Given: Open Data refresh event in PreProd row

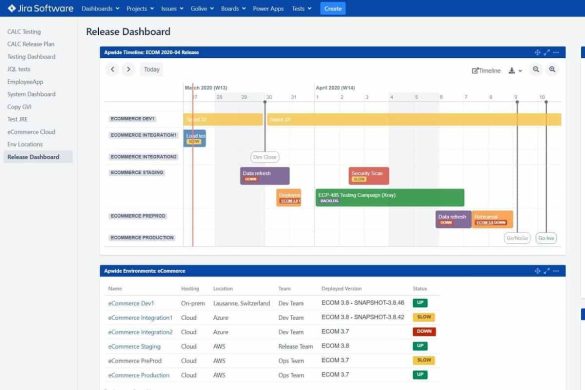Looking at the screenshot, I should 453,219.
